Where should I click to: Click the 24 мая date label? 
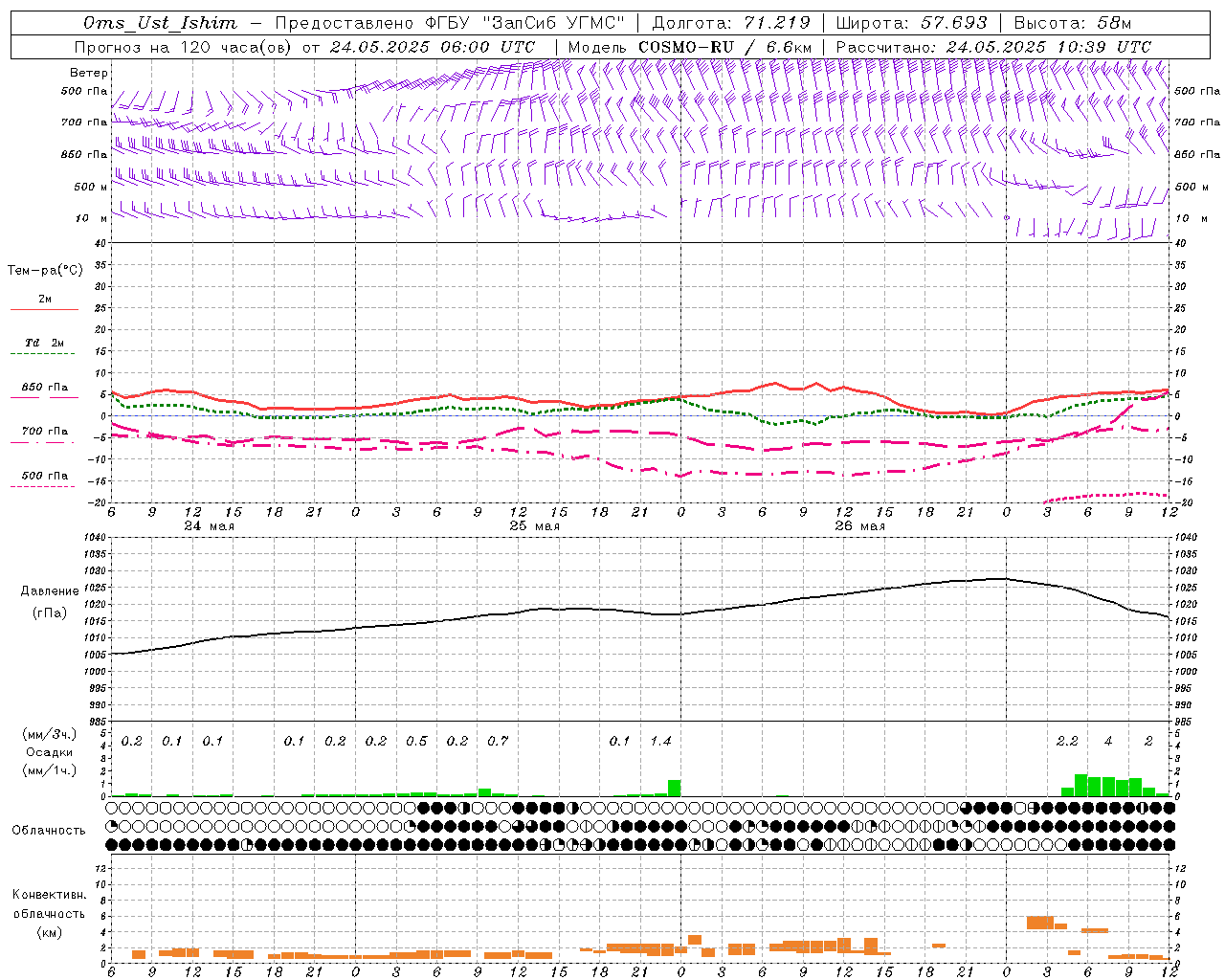209,526
